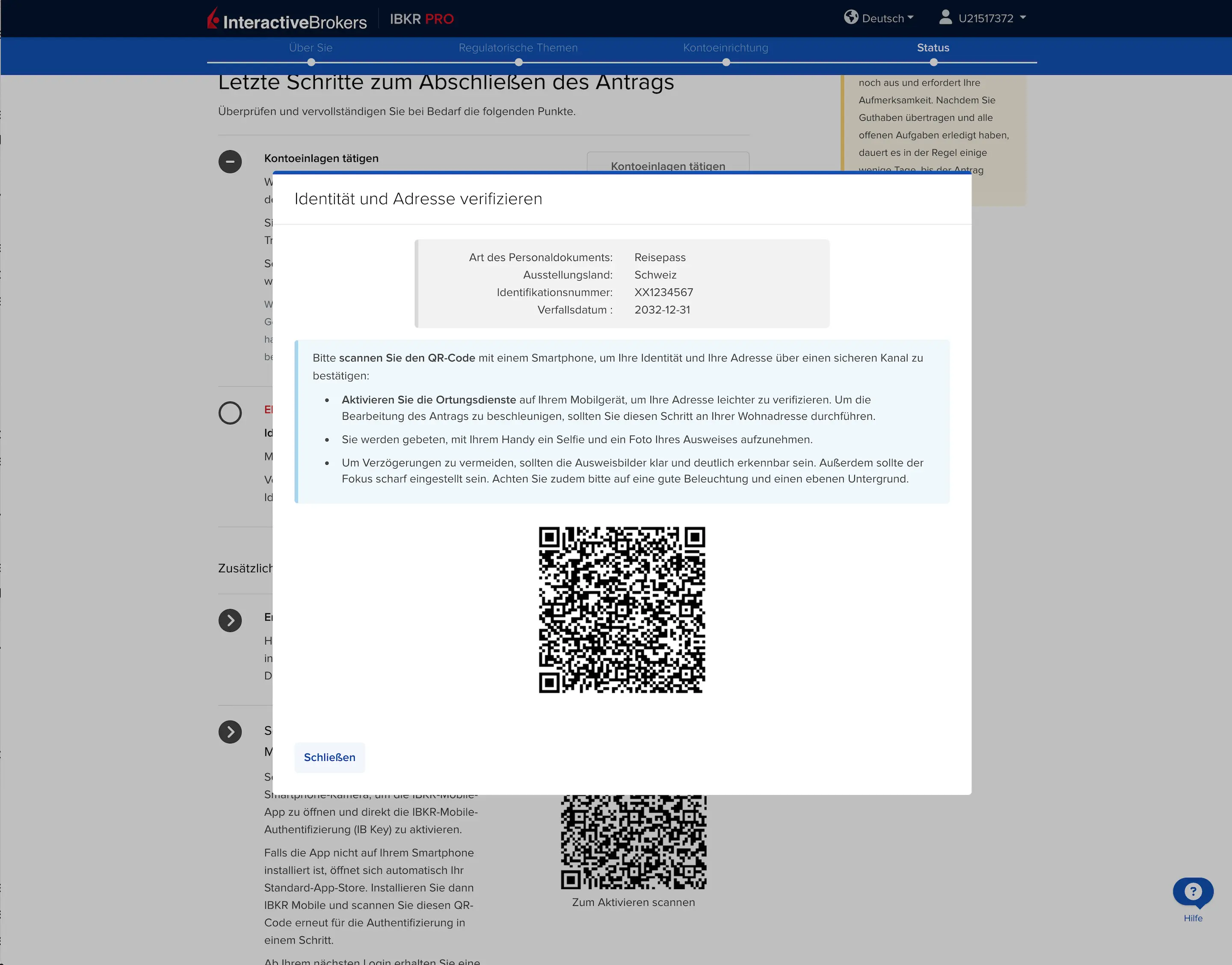
Task: Click the Kontoeinrichtung progress dot
Action: 726,62
